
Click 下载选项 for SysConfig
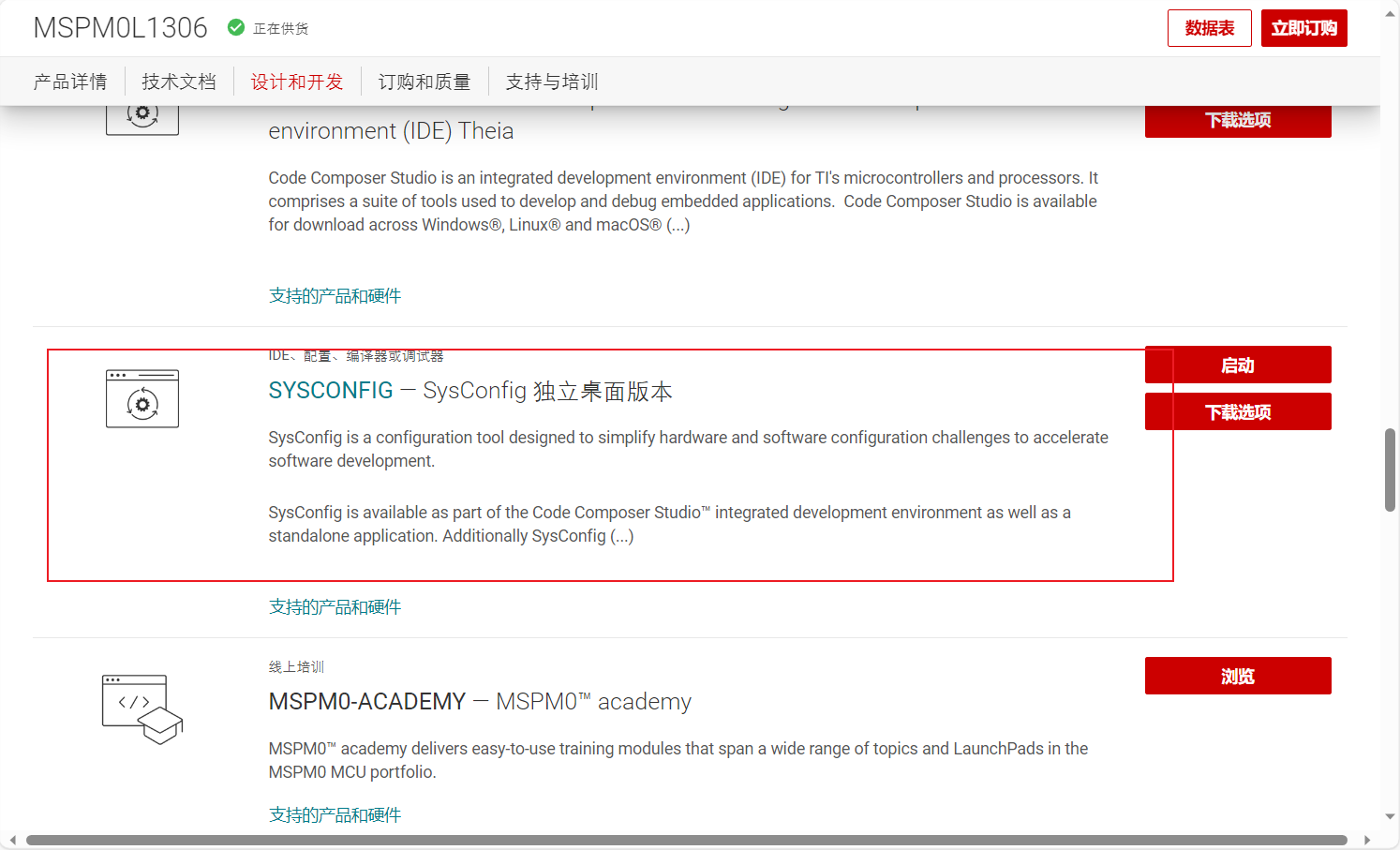1238,411
